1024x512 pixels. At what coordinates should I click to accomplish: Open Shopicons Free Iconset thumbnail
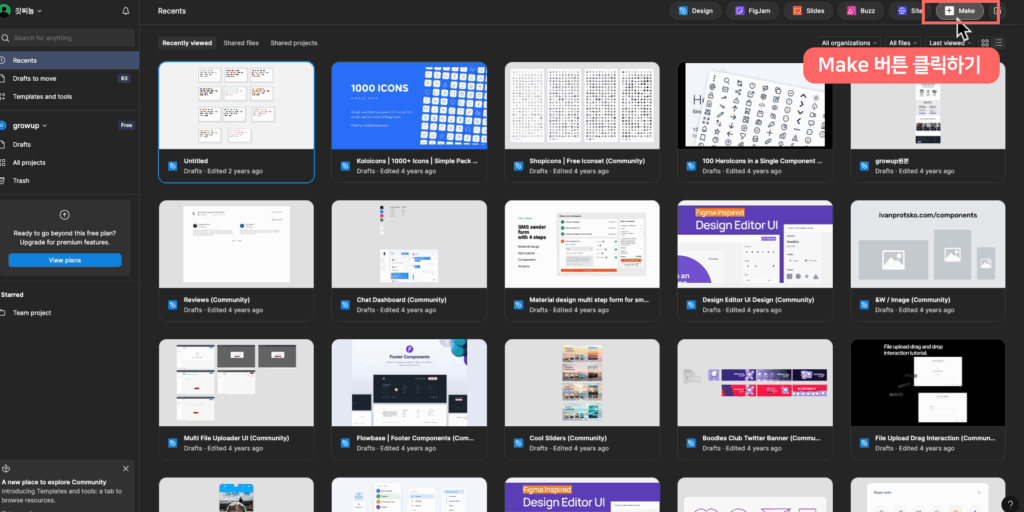[582, 105]
